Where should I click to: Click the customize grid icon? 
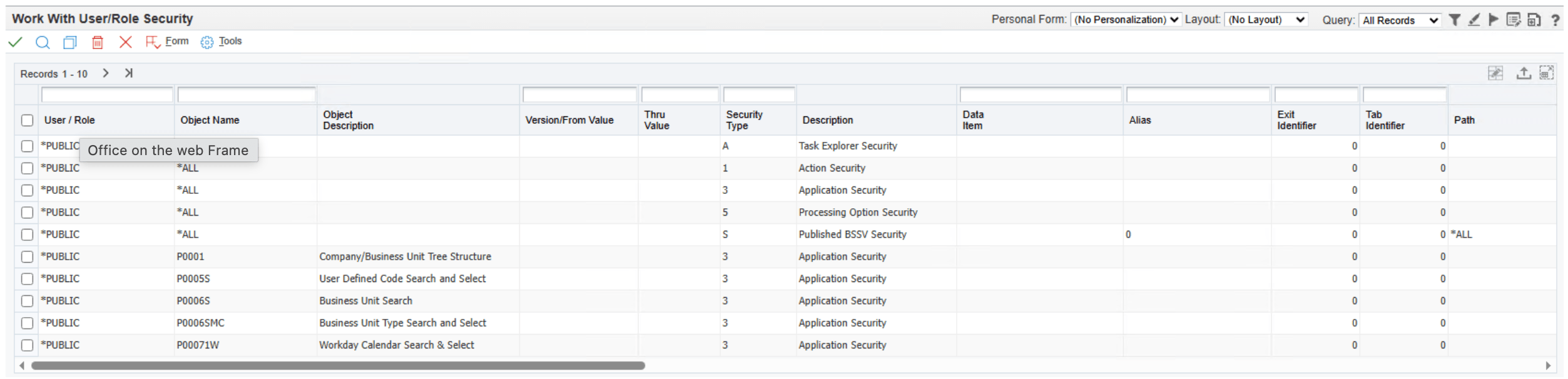[1496, 73]
